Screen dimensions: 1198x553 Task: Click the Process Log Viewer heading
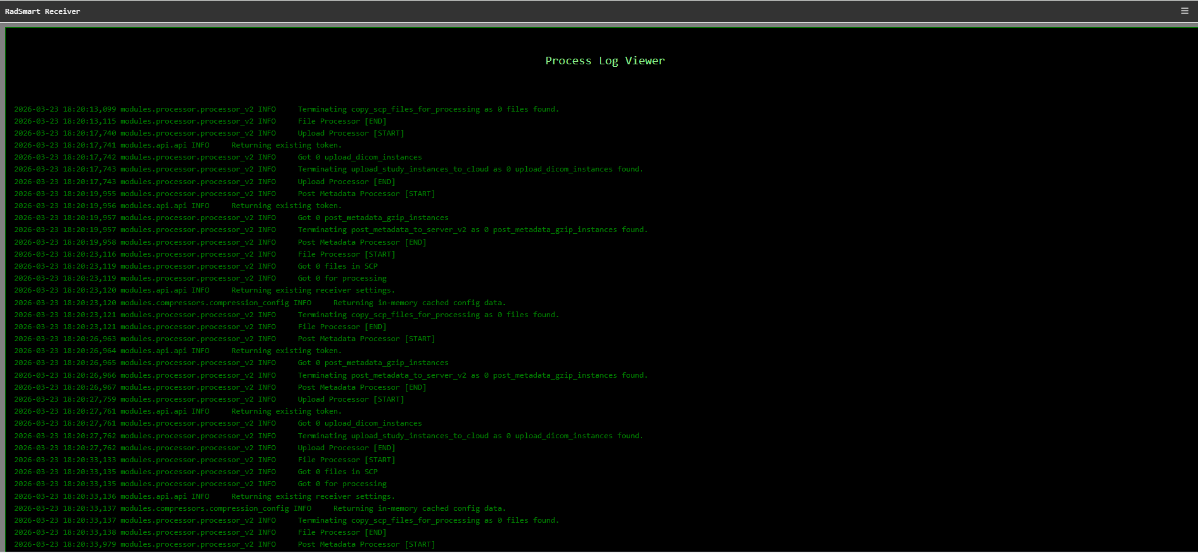[605, 60]
